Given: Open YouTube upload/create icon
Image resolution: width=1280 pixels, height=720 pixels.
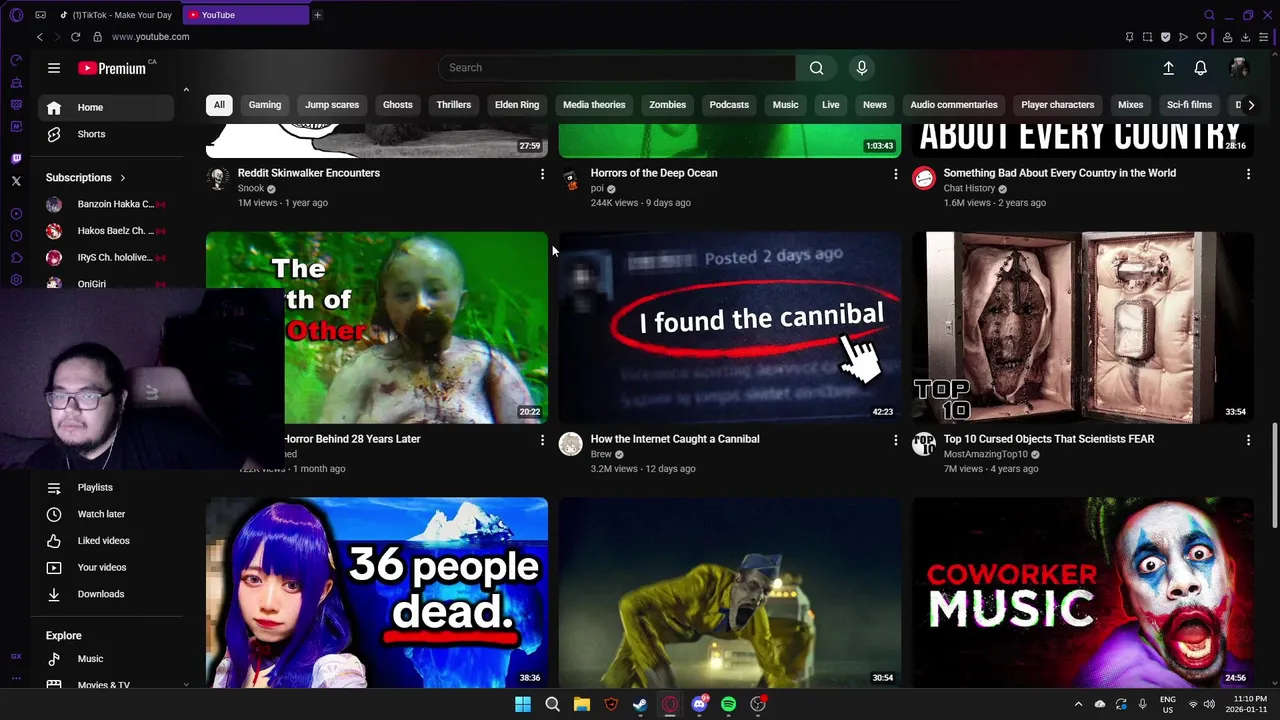Looking at the screenshot, I should pyautogui.click(x=1168, y=68).
